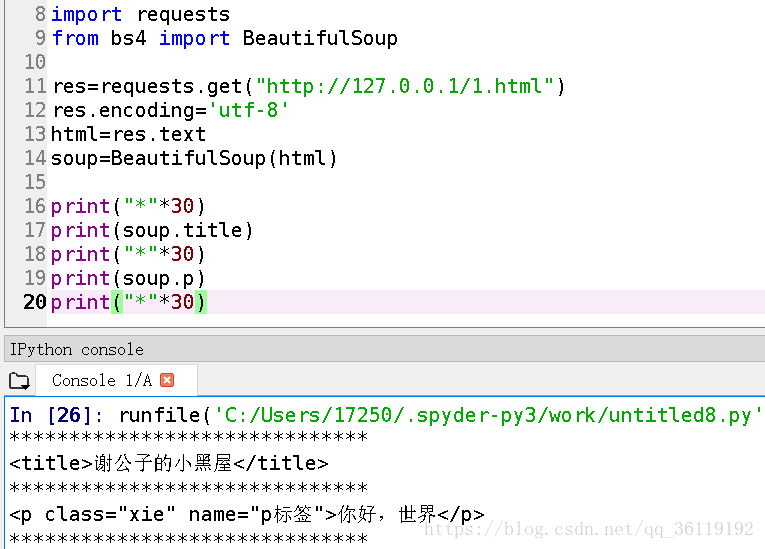Click the 'html=res.text' code line
This screenshot has height=549, width=765.
[x=128, y=134]
